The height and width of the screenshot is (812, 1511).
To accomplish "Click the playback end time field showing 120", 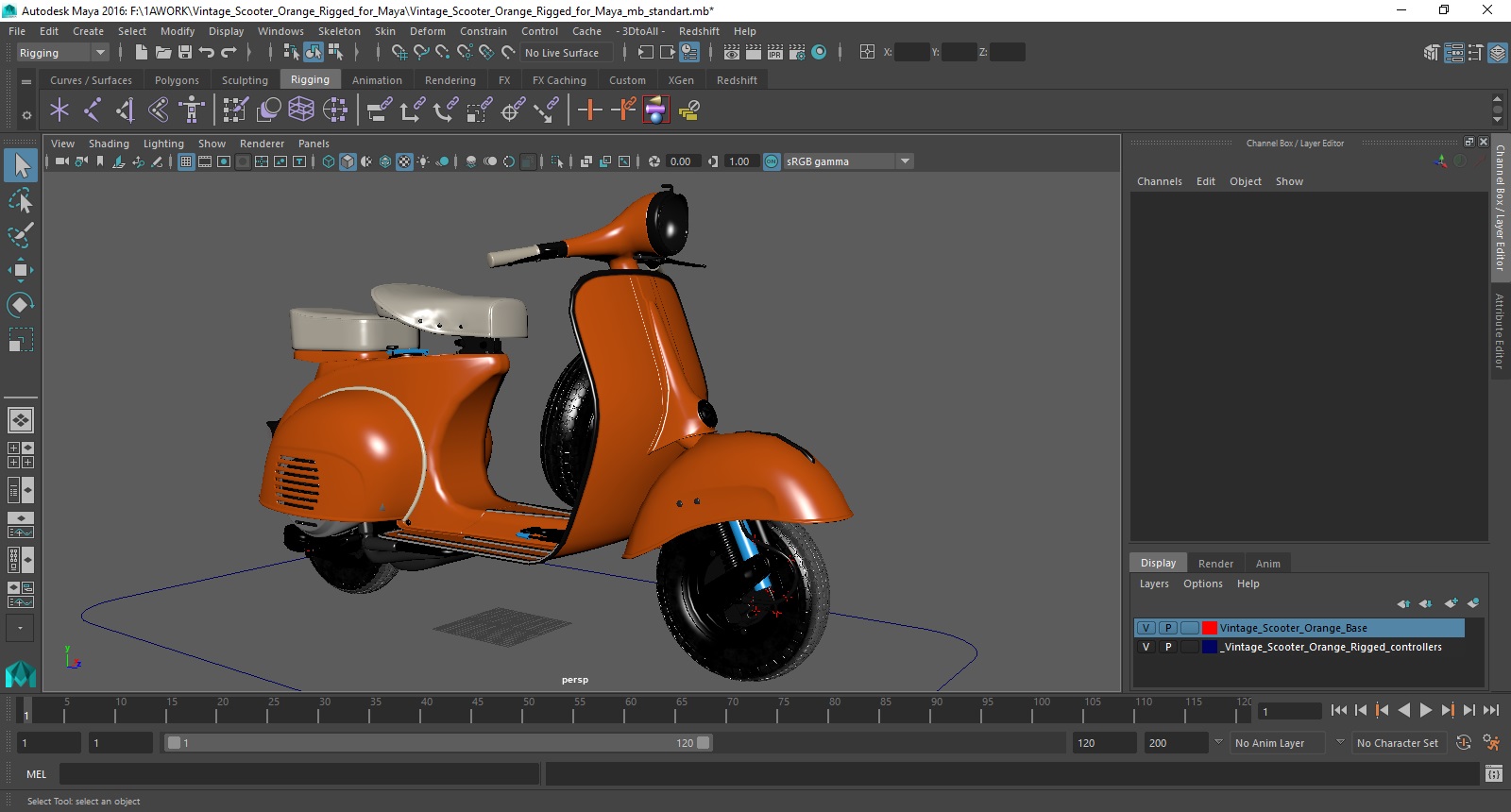I will click(x=1103, y=743).
